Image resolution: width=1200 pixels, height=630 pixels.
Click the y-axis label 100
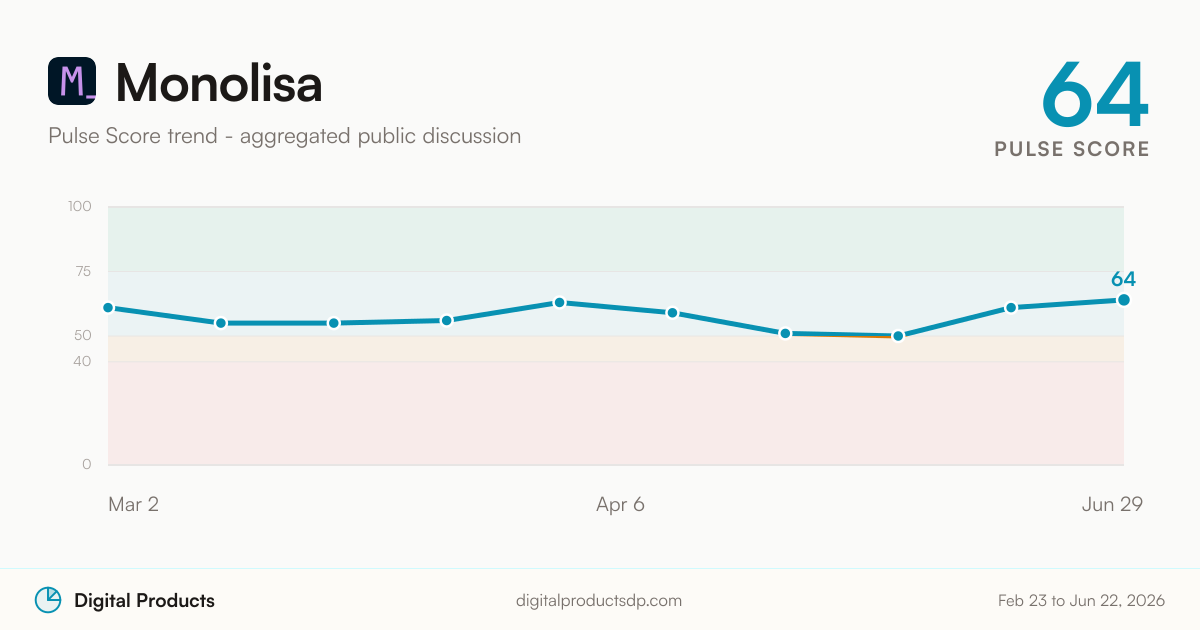click(80, 207)
